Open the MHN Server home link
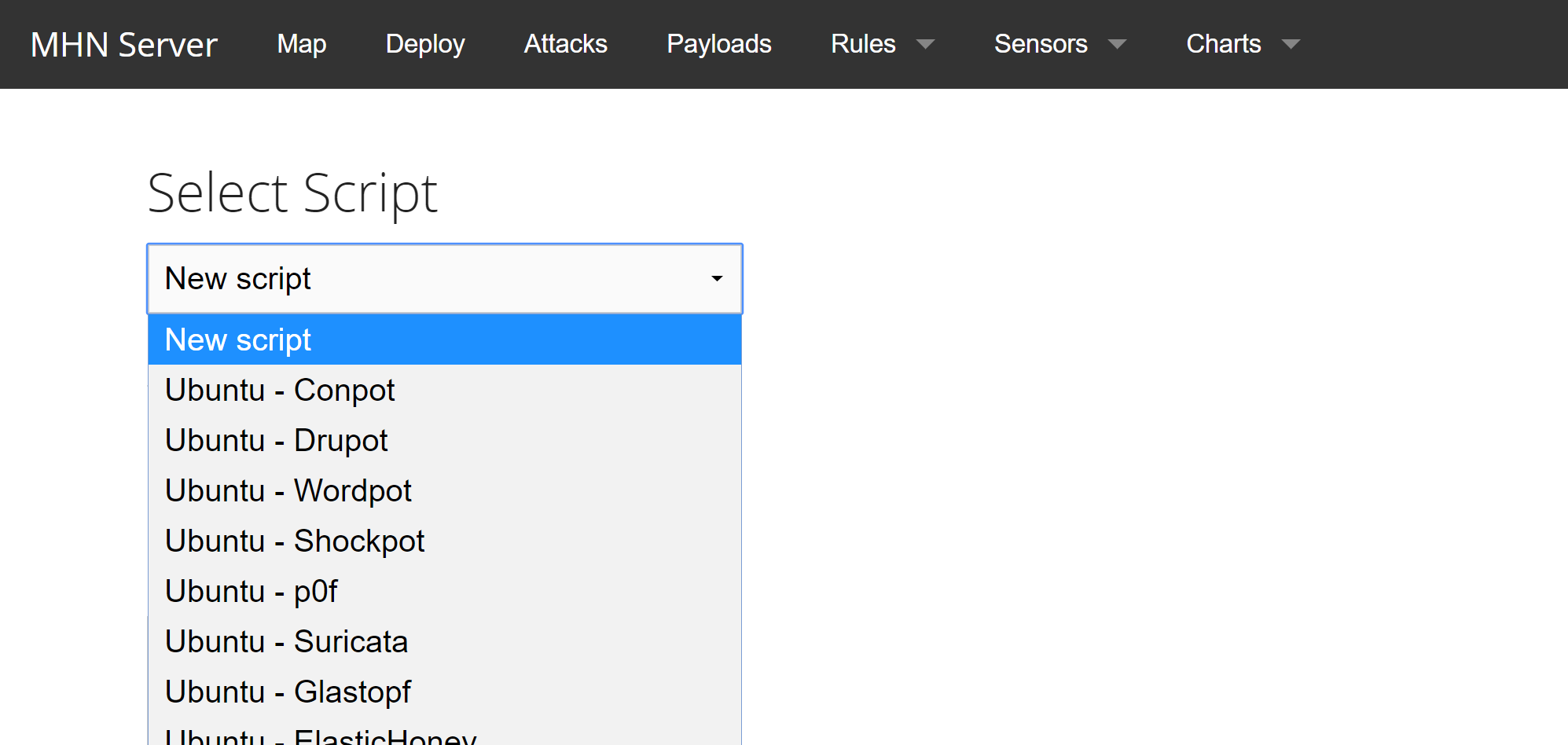Screen dimensions: 1568x745 click(x=123, y=45)
